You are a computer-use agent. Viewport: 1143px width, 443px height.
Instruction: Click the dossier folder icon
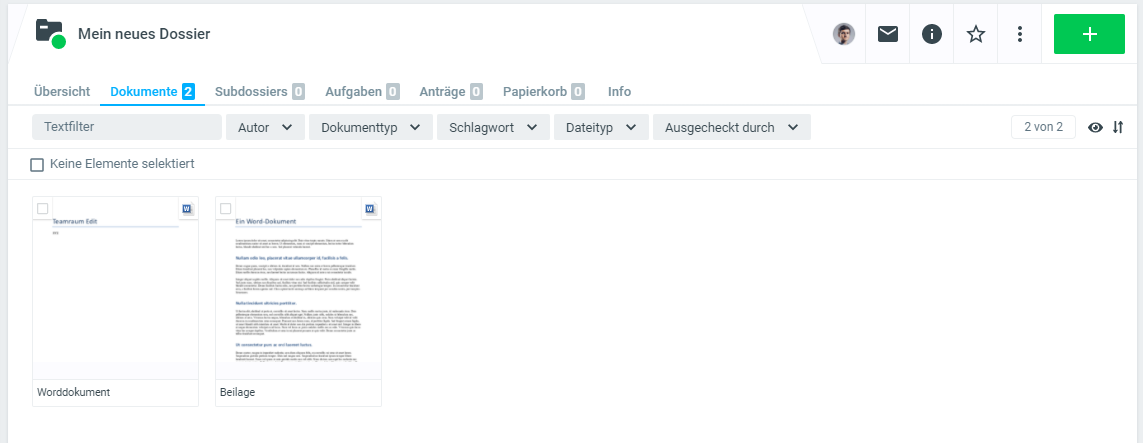(49, 33)
